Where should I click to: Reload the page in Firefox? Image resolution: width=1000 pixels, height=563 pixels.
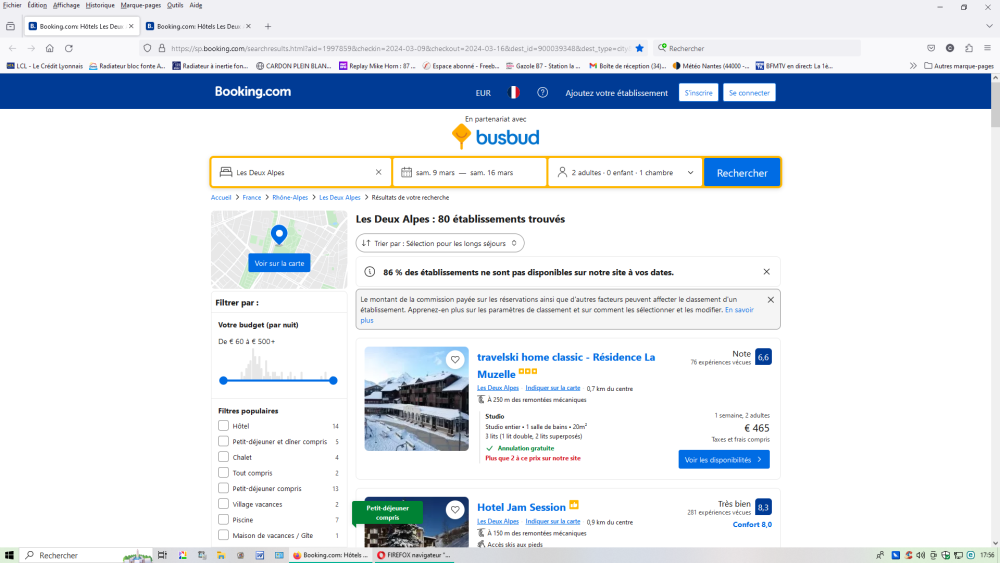click(x=69, y=48)
